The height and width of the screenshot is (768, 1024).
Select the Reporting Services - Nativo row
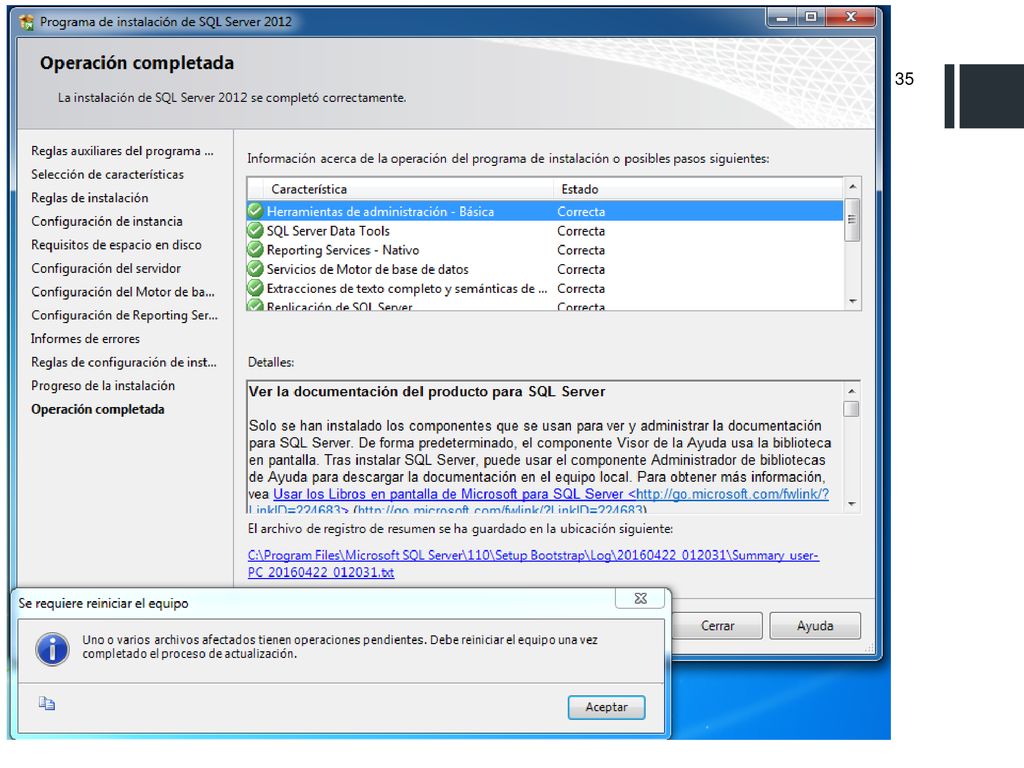pyautogui.click(x=545, y=249)
